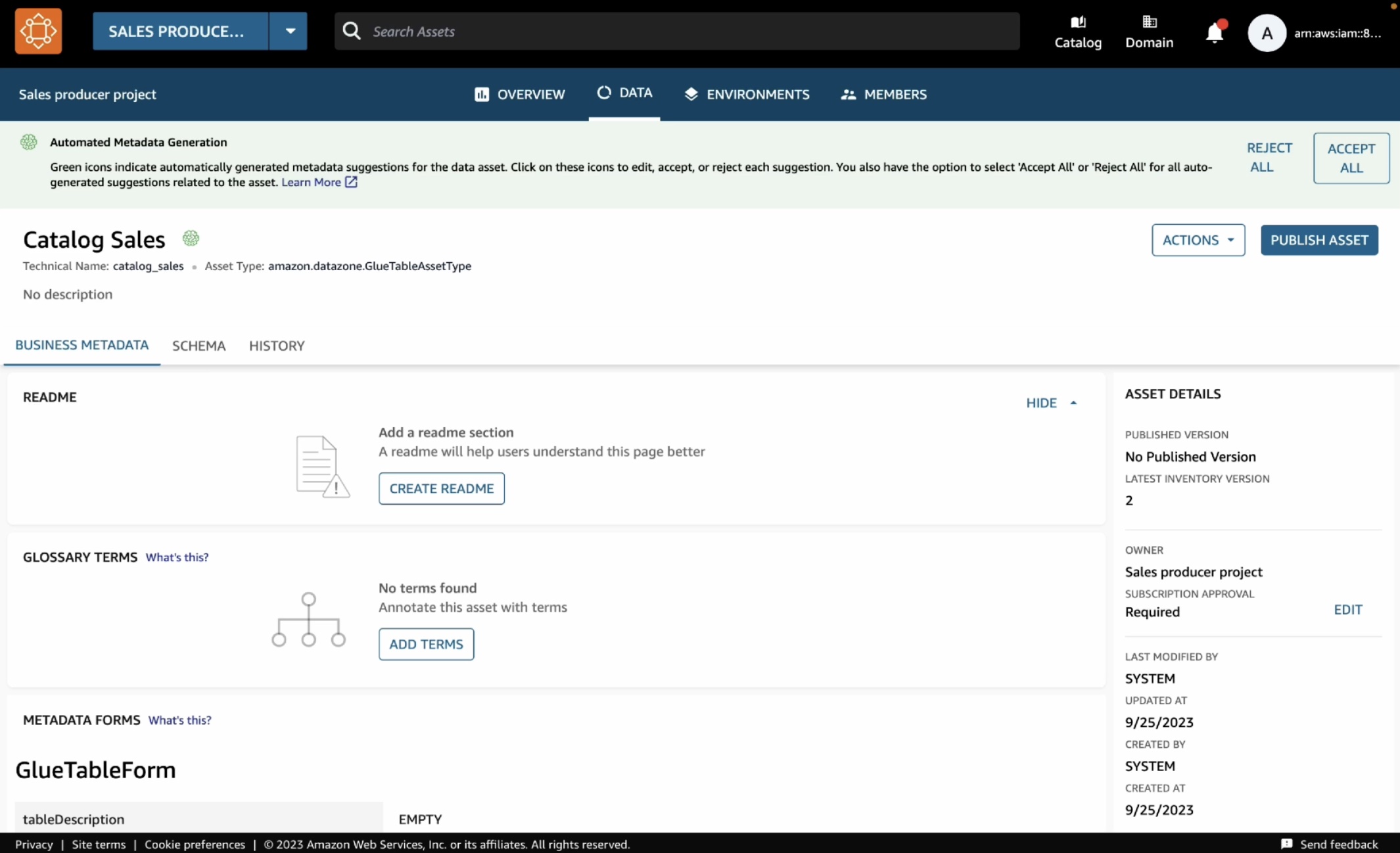The height and width of the screenshot is (853, 1400).
Task: Click the search magnifier icon
Action: click(352, 31)
